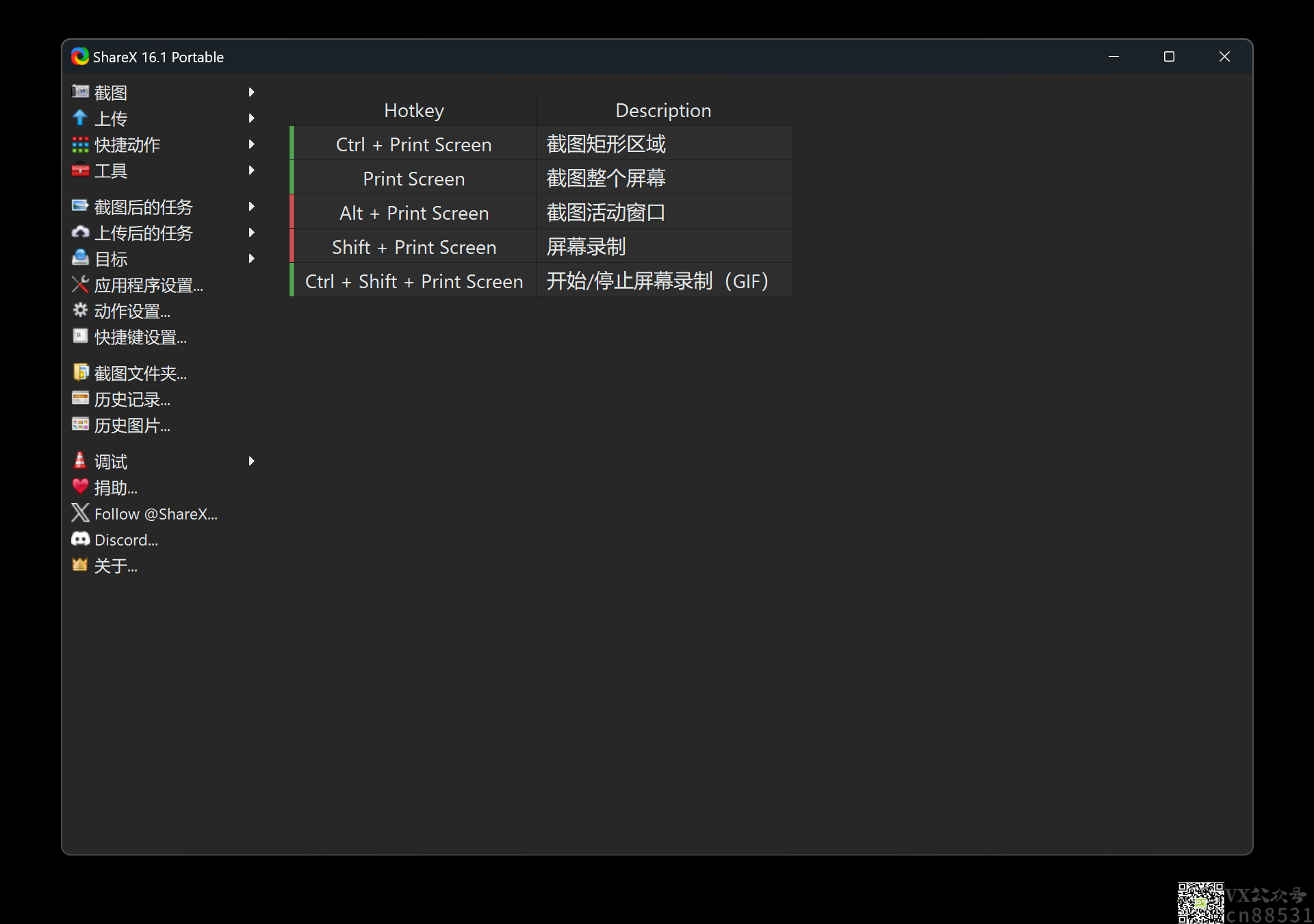Click the 关于 crown icon
Image resolution: width=1314 pixels, height=924 pixels.
coord(80,565)
